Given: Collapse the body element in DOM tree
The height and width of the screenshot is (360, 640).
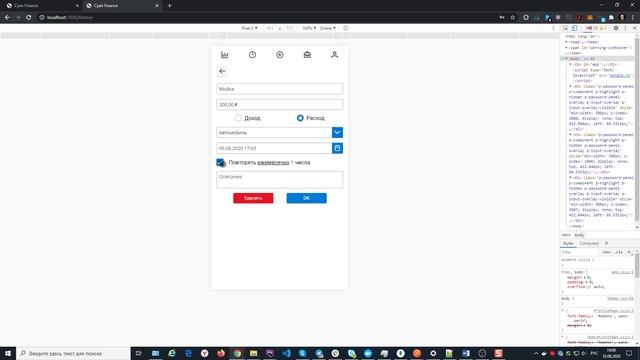Looking at the screenshot, I should (567, 59).
